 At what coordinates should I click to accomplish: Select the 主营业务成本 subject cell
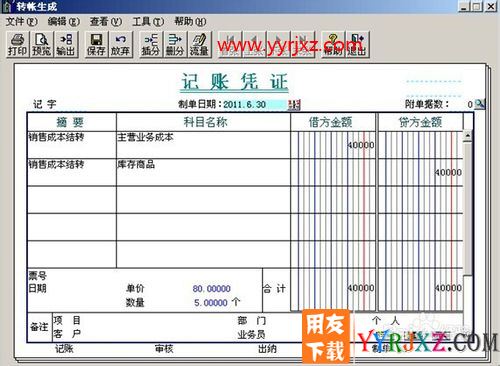tap(203, 145)
